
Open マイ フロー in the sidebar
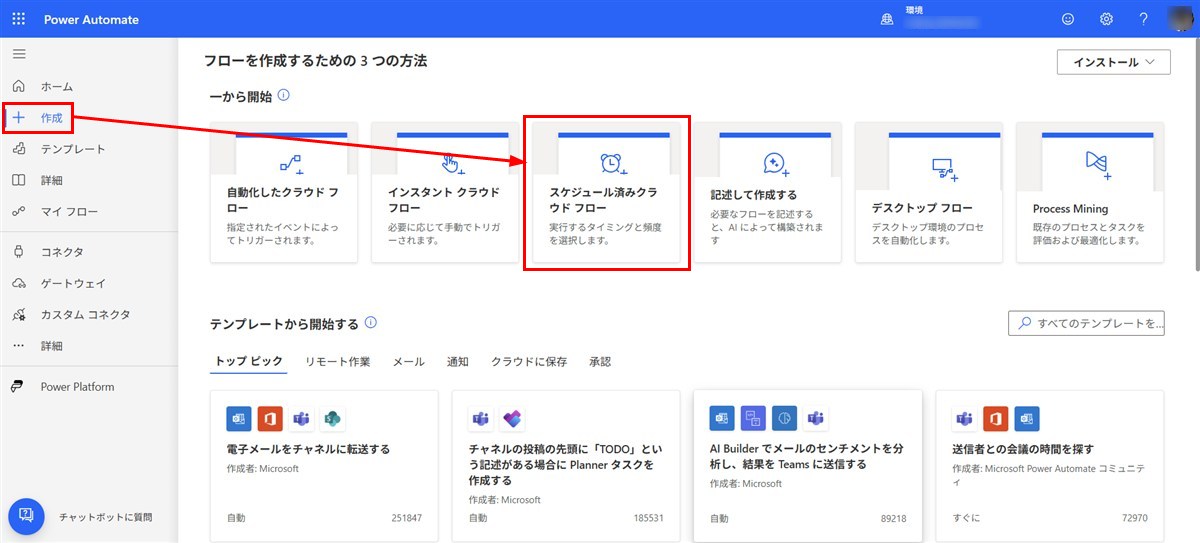point(69,212)
